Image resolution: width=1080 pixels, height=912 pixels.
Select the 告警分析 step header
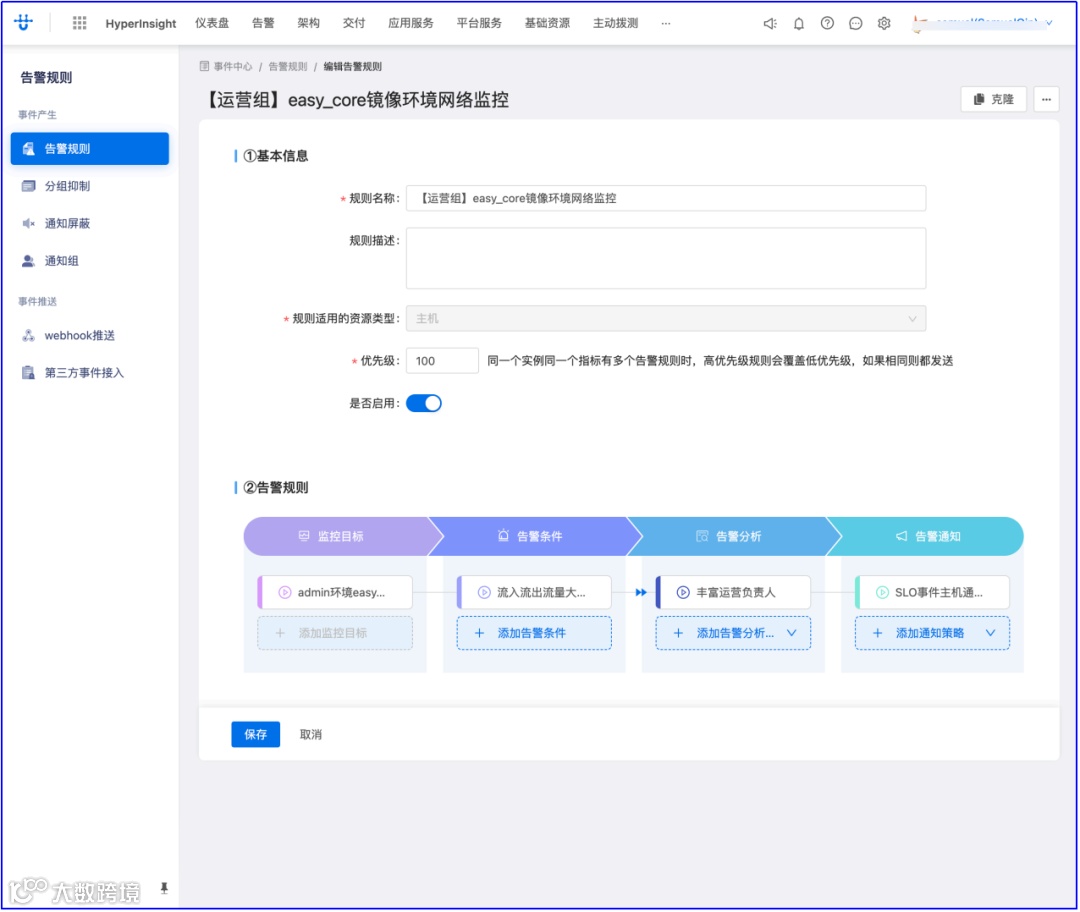coord(733,537)
